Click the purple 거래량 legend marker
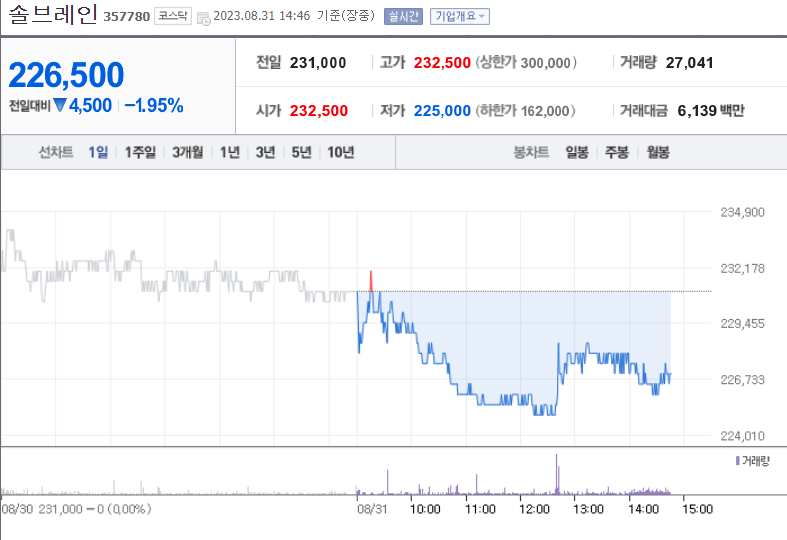The width and height of the screenshot is (787, 540). [738, 460]
